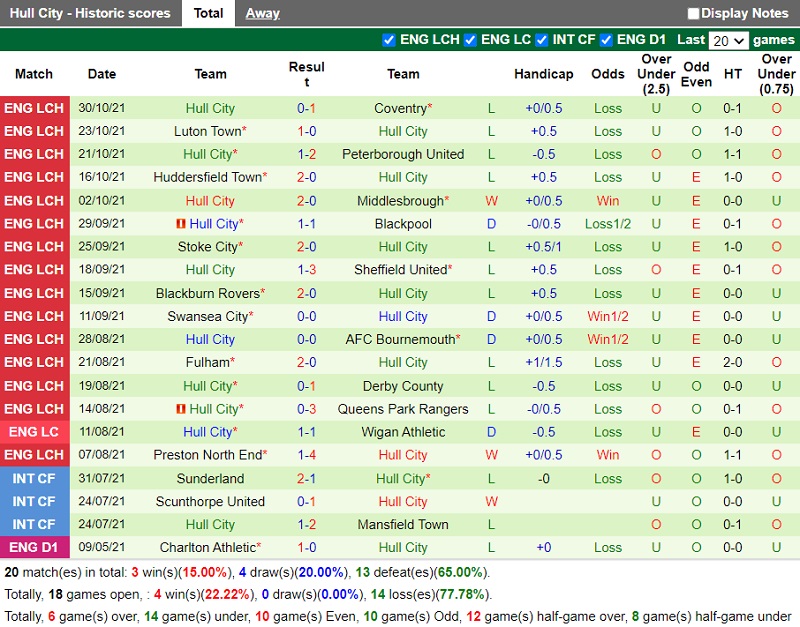Screen dimensions: 800x627
Task: Click red card icon beside Hull City vs Blackpool
Action: point(181,224)
